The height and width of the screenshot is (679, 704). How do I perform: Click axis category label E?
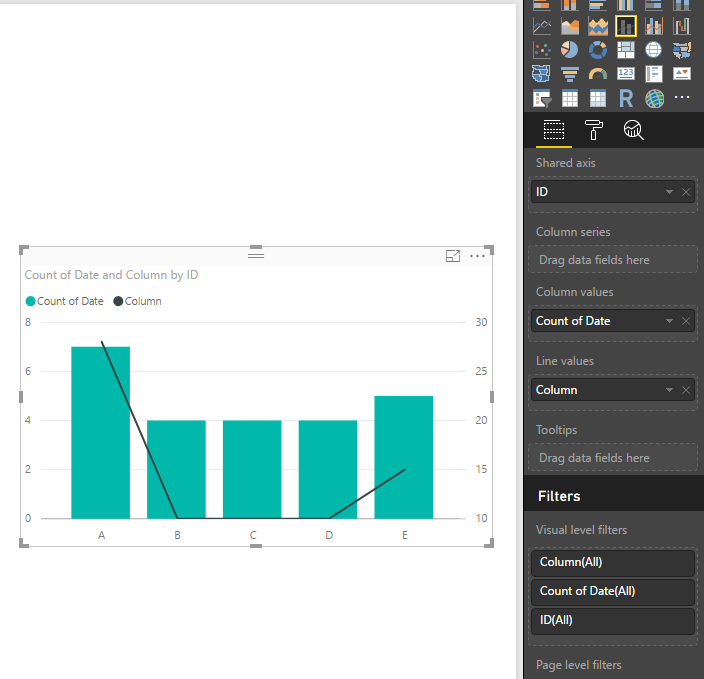(x=405, y=535)
